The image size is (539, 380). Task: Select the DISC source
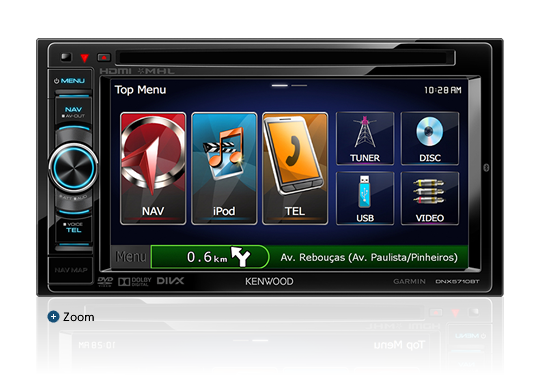click(430, 138)
